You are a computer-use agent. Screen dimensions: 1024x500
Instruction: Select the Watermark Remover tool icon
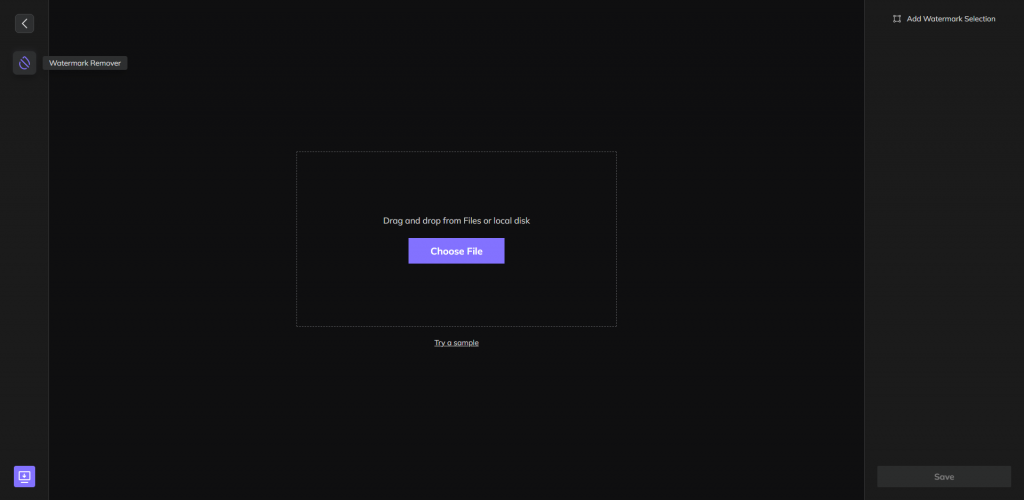pos(24,63)
